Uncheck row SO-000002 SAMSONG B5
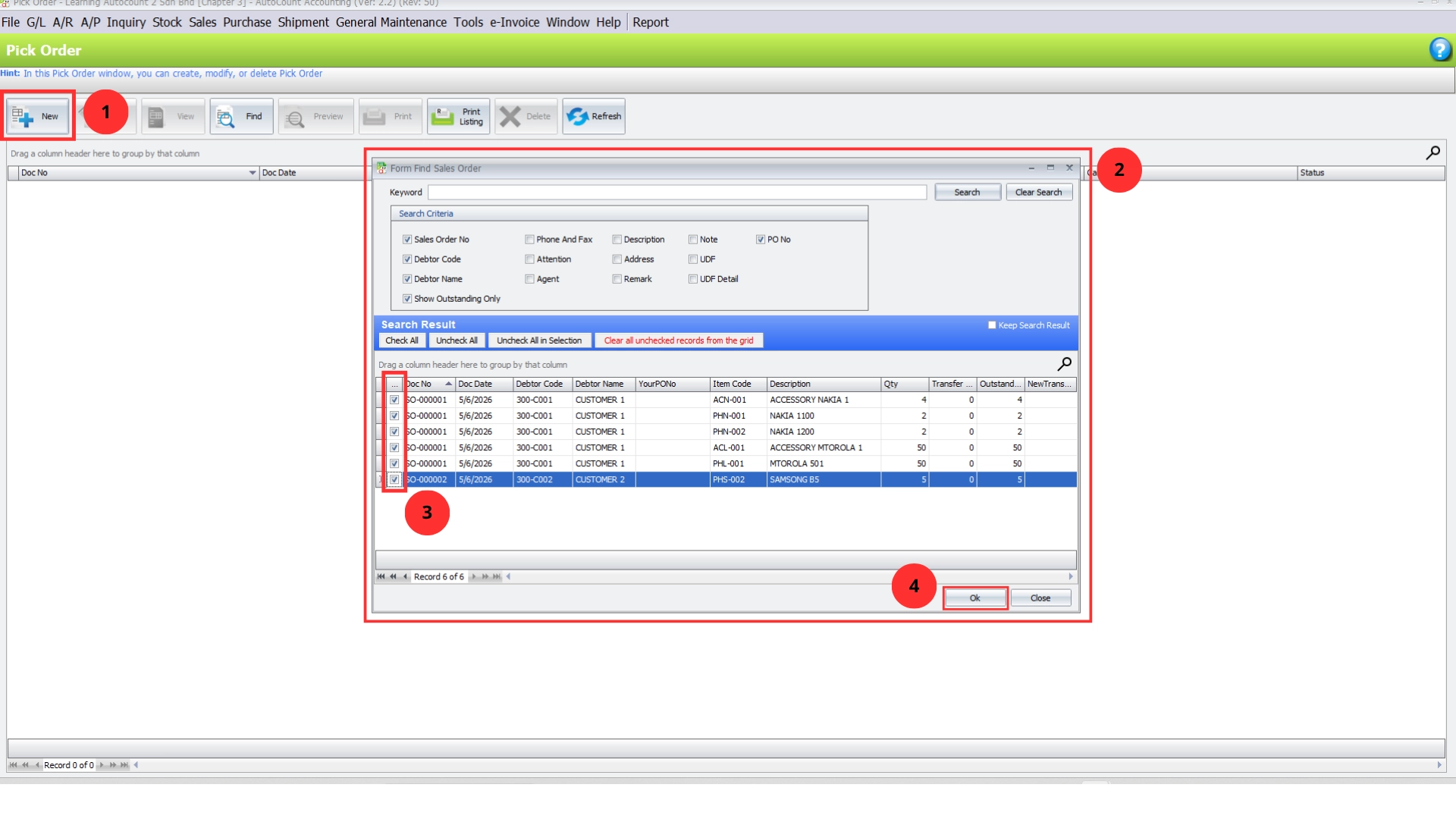The height and width of the screenshot is (819, 1456). click(394, 479)
